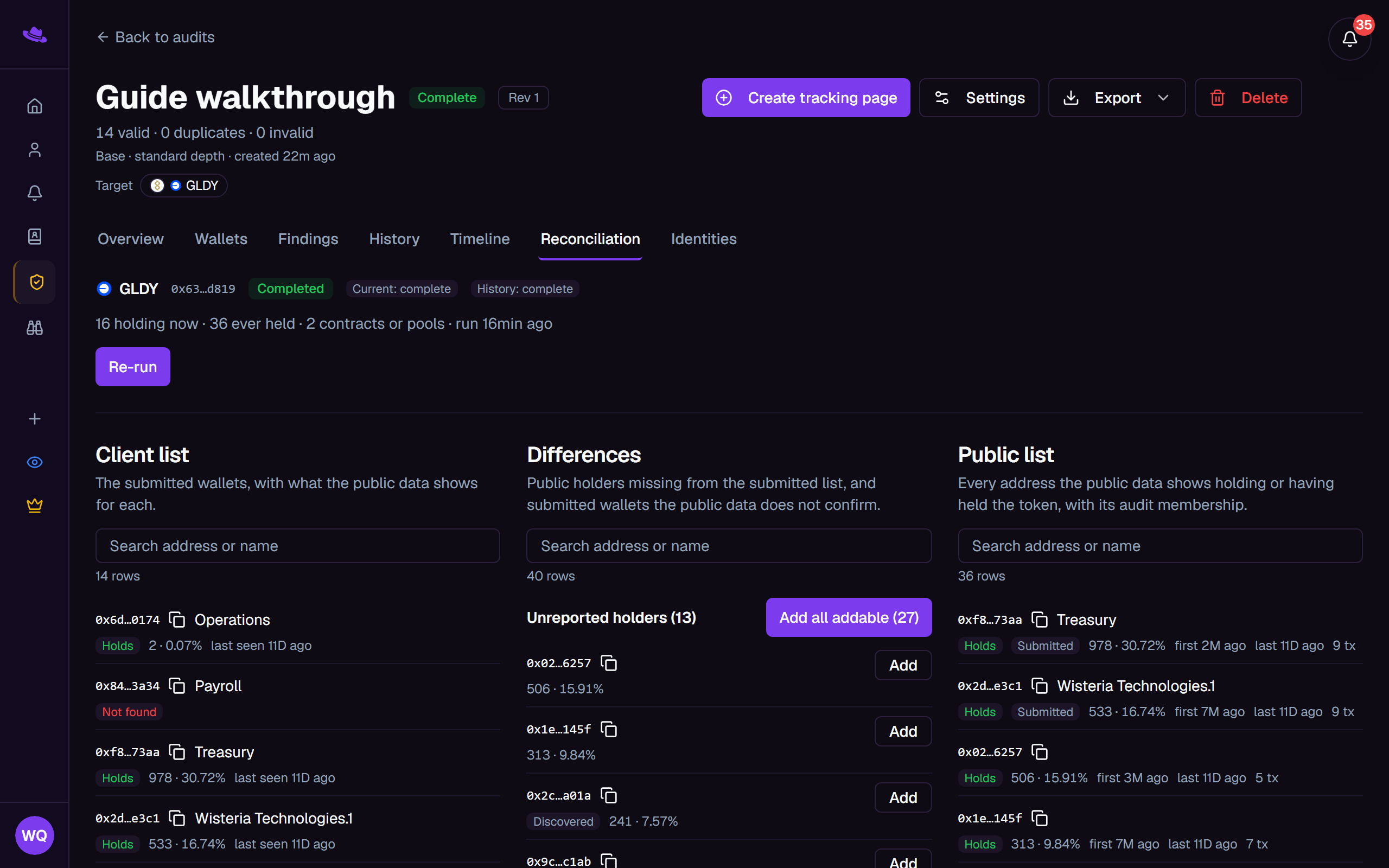Copy Payroll address 0x84…3a34
Viewport: 1389px width, 868px height.
point(177,686)
